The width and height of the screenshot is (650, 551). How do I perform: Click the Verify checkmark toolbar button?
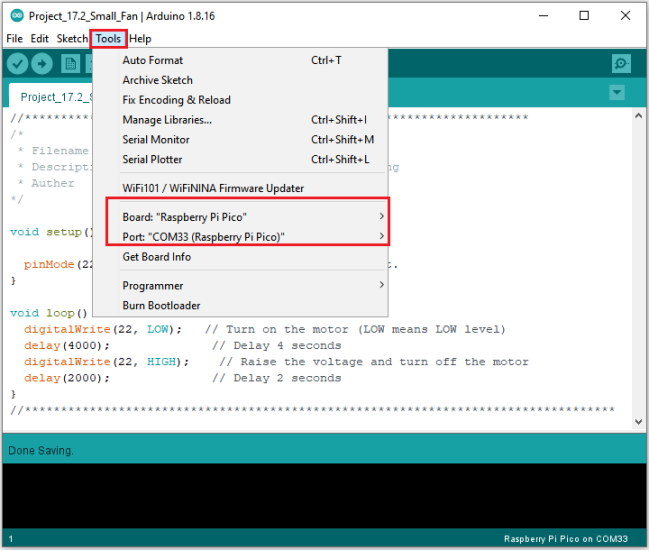point(17,64)
